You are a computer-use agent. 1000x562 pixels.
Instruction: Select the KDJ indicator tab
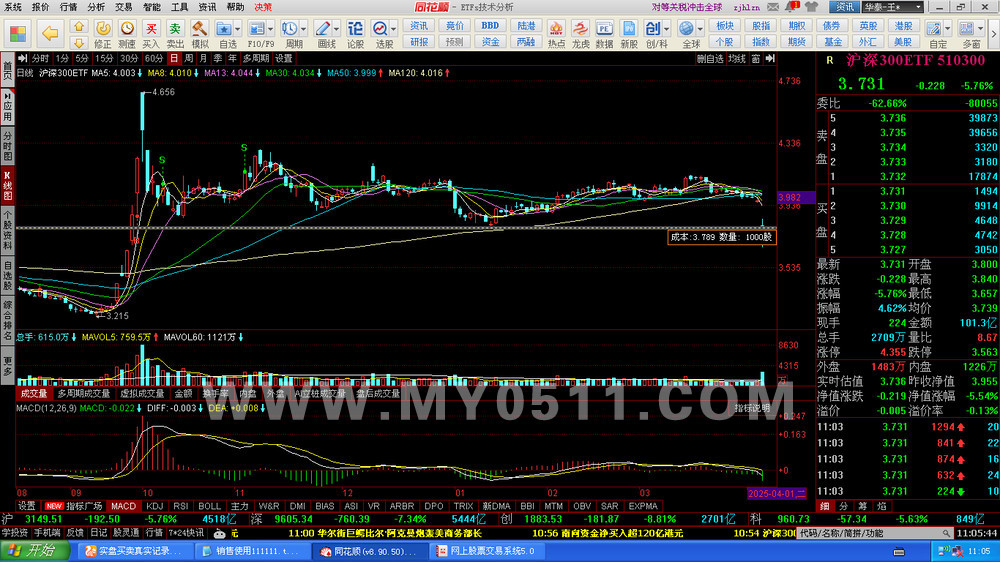[x=153, y=506]
